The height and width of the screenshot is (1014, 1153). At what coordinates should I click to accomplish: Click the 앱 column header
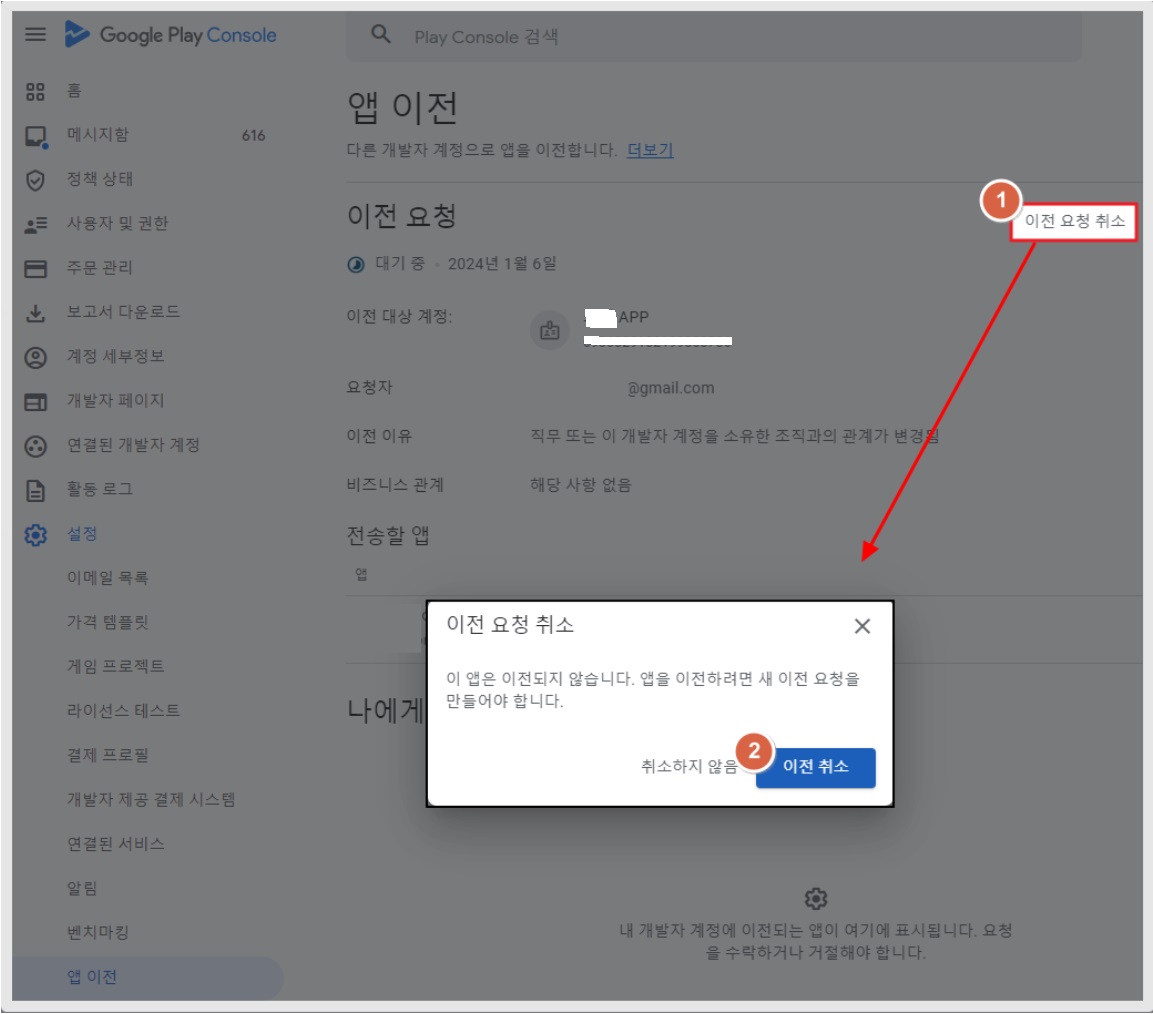tap(361, 574)
